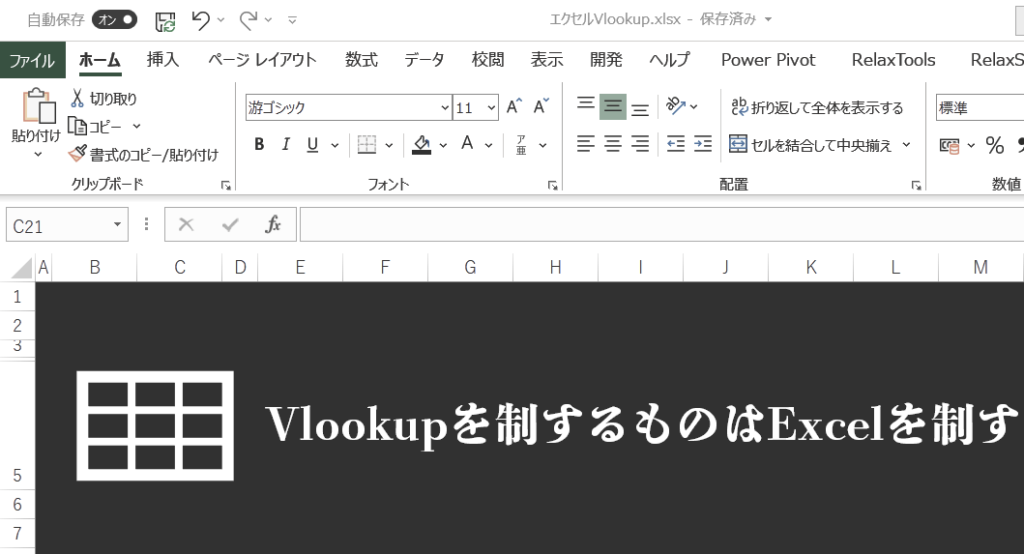Image resolution: width=1024 pixels, height=554 pixels.
Task: Open the fill color palette dropdown
Action: 443,145
